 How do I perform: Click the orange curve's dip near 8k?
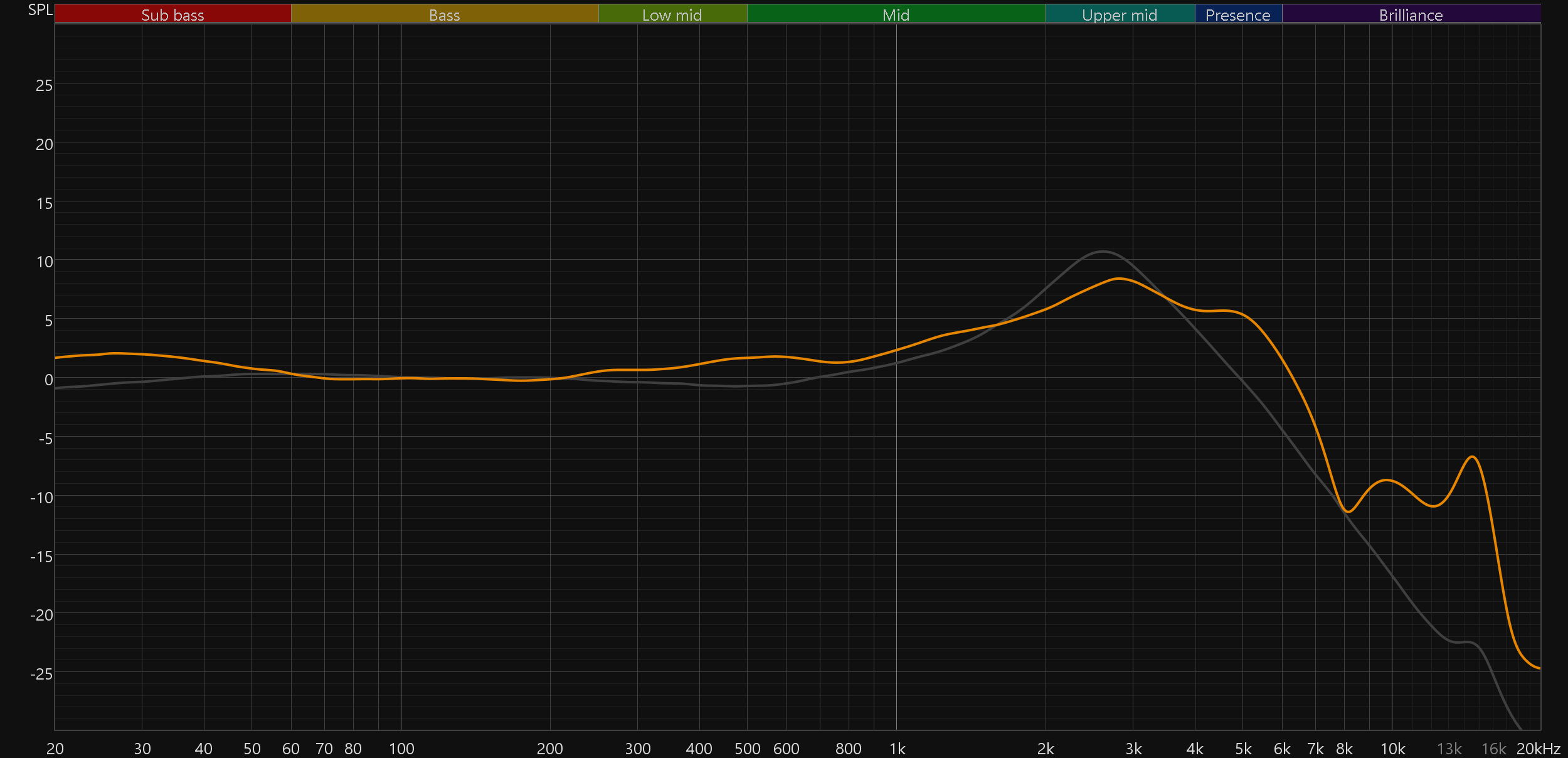pos(1348,511)
